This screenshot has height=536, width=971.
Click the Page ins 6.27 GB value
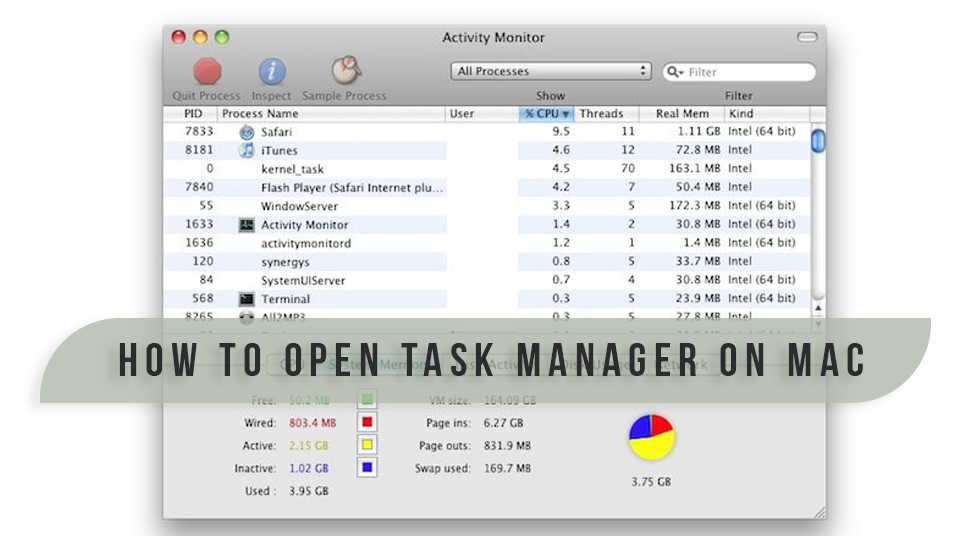coord(503,423)
